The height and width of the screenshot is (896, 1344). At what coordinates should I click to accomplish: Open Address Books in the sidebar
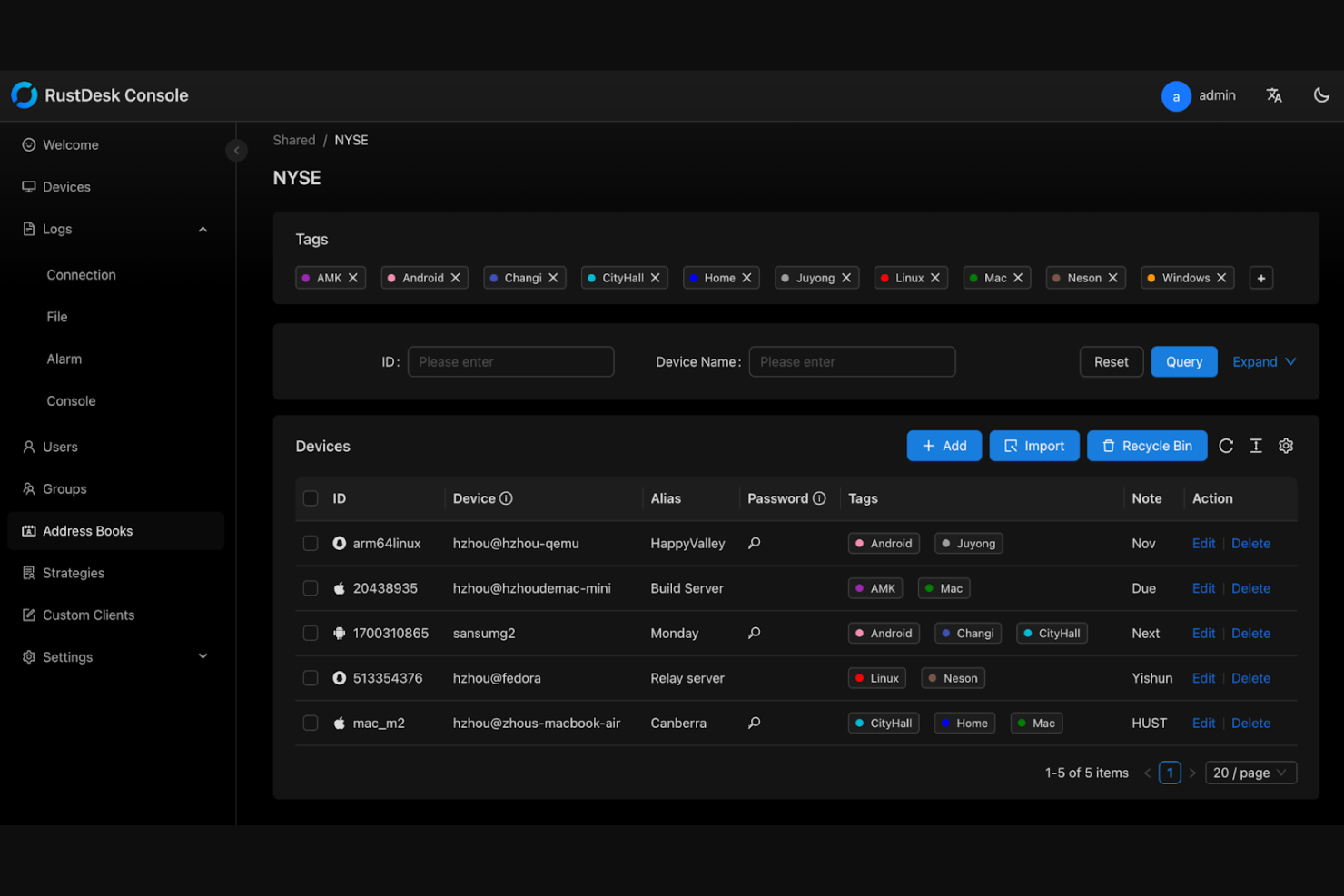[88, 530]
